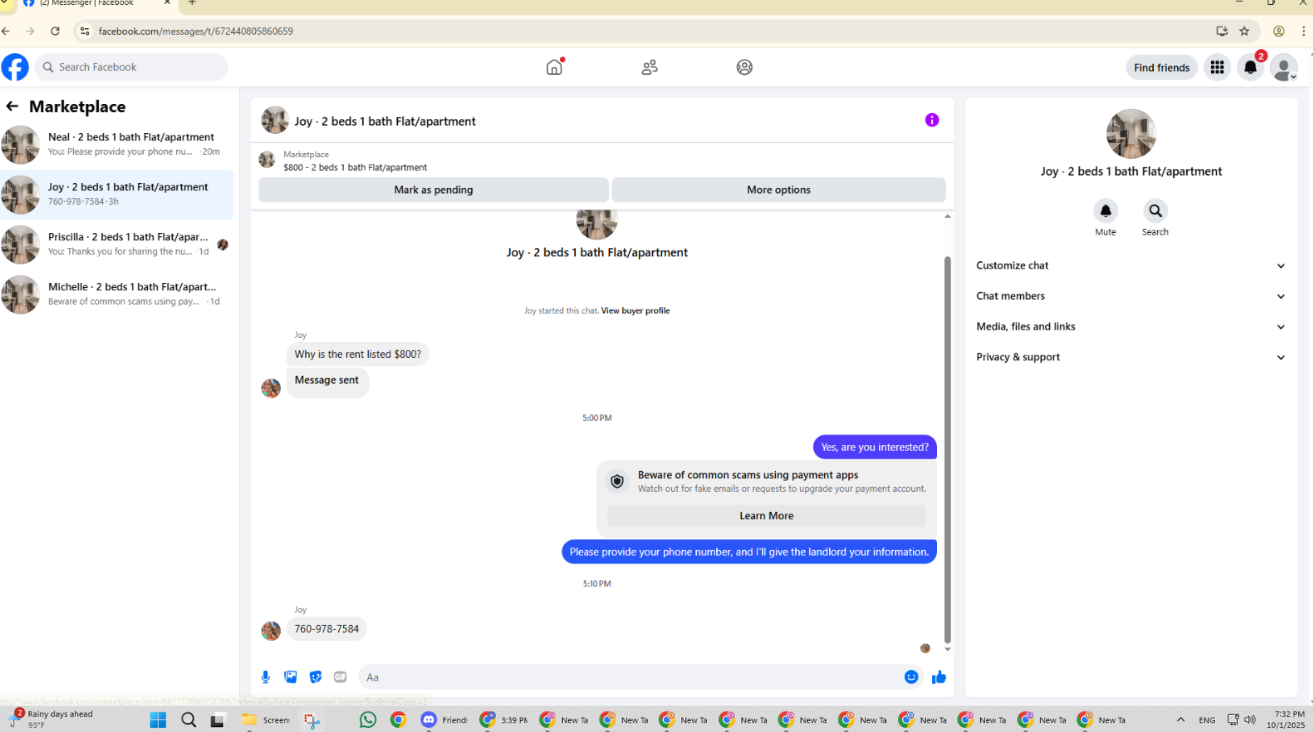Open Neal's apartment conversation

(117, 144)
